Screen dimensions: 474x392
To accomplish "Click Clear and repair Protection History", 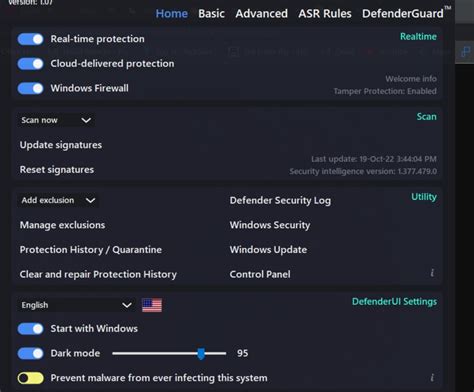I will point(98,274).
